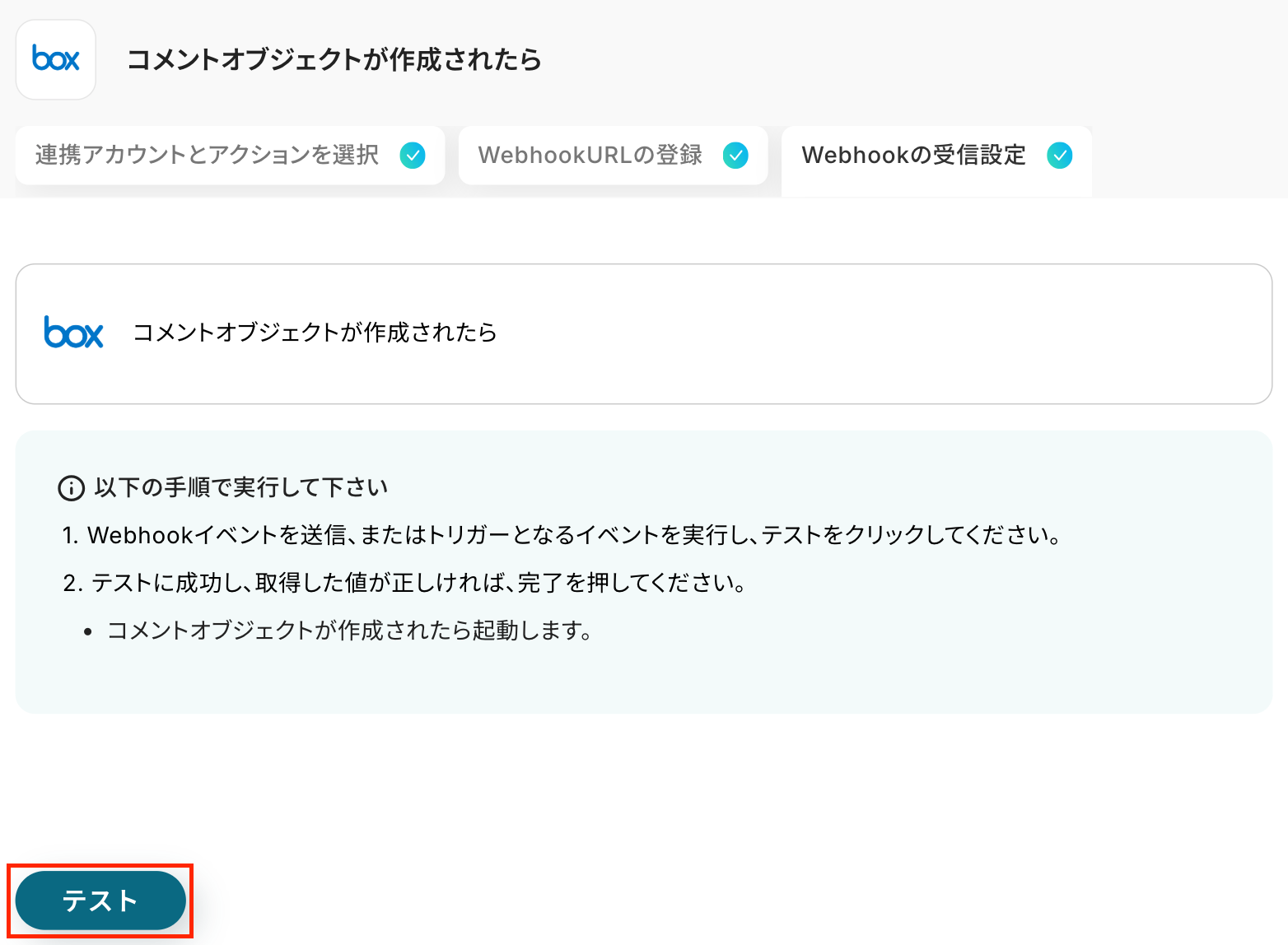
Task: Click instruction step 1 about Webhookイベント
Action: point(562,535)
